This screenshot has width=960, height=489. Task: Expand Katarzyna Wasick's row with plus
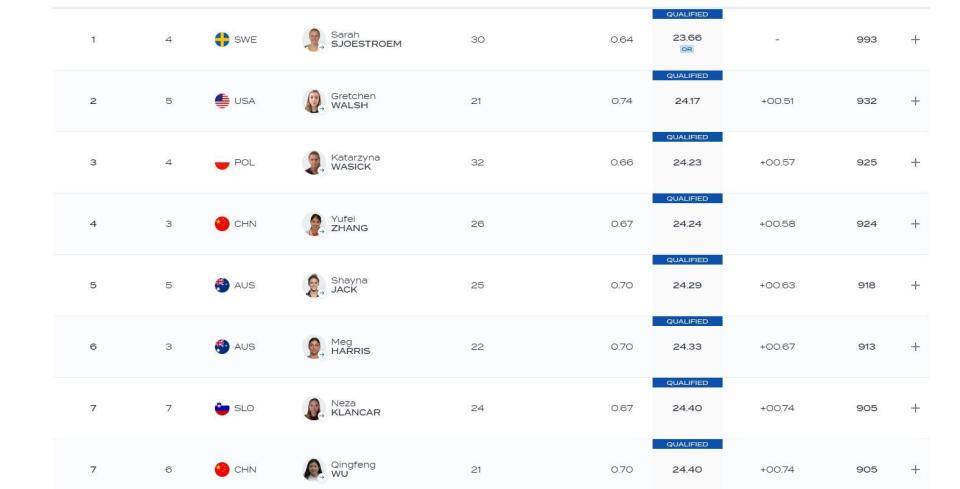tap(915, 163)
